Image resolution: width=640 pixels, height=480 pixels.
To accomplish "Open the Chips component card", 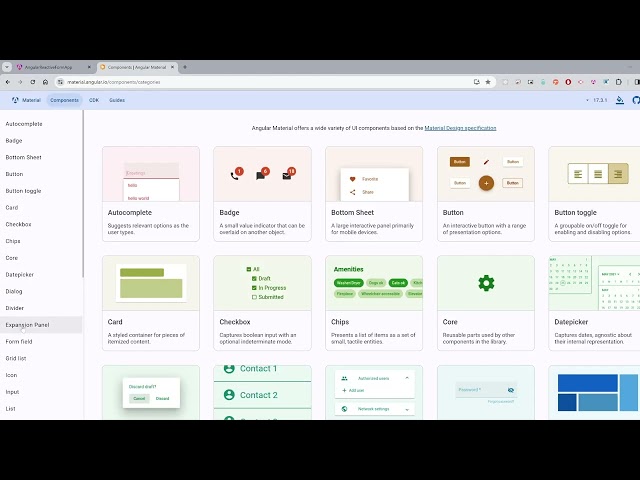I will coord(374,303).
